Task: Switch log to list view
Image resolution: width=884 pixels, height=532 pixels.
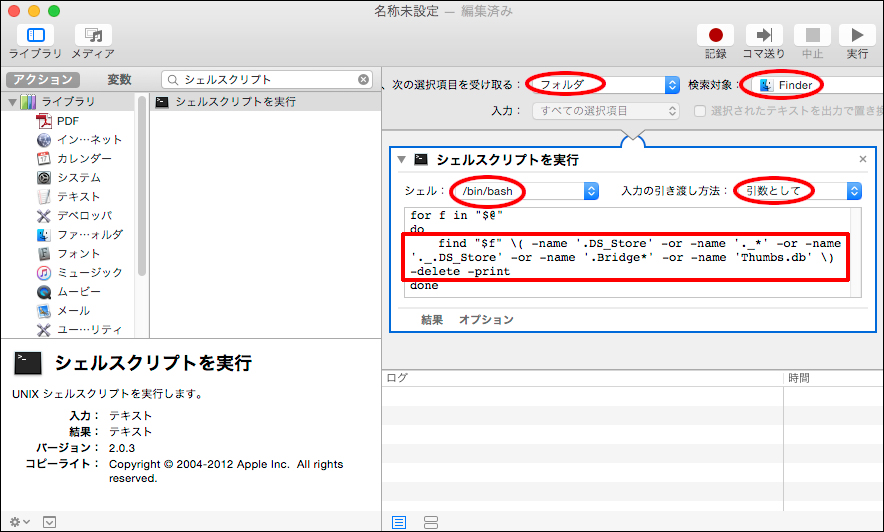Action: point(399,522)
